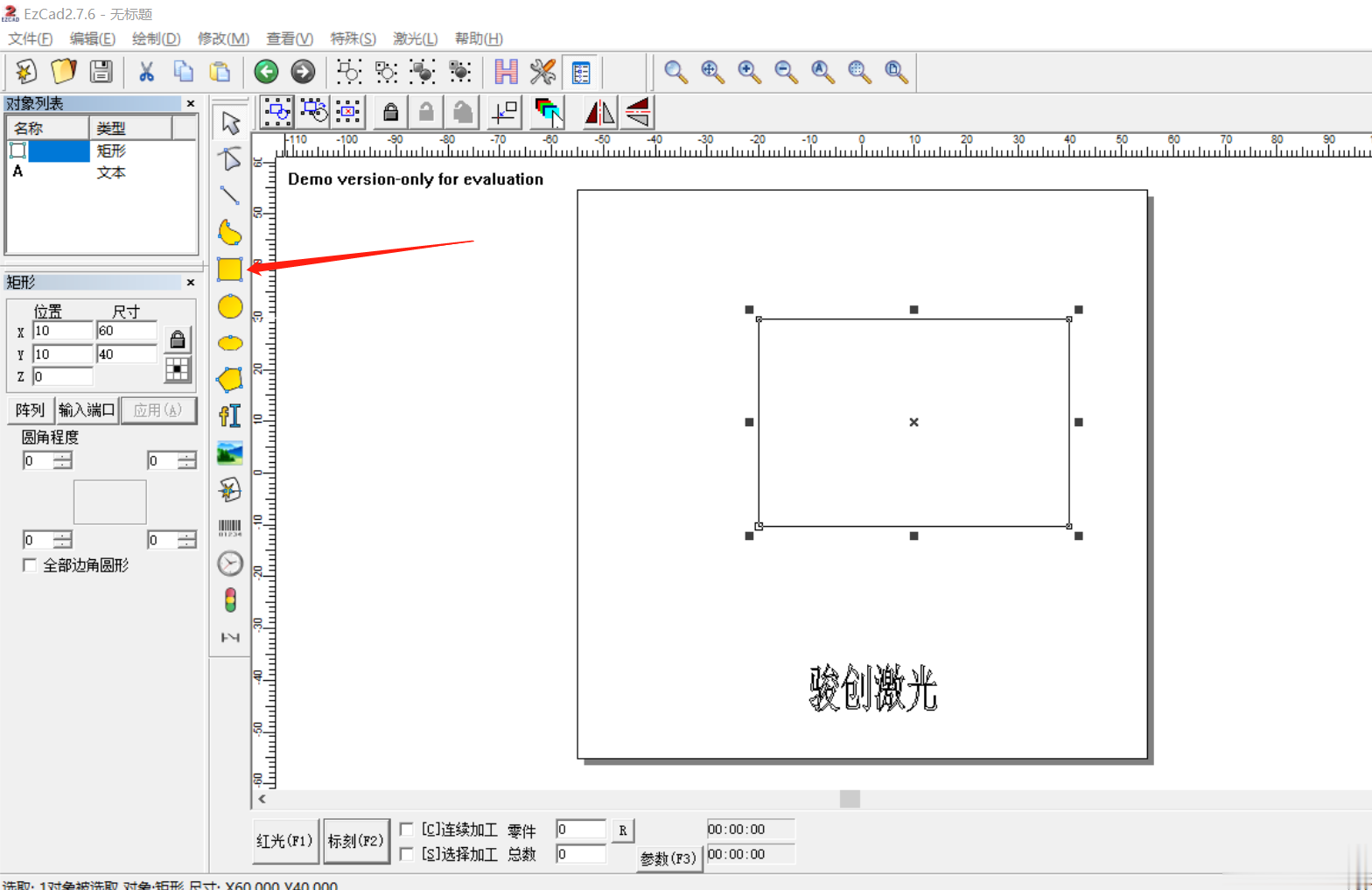Click the Y size field showing 40
This screenshot has width=1372, height=890.
click(x=127, y=354)
